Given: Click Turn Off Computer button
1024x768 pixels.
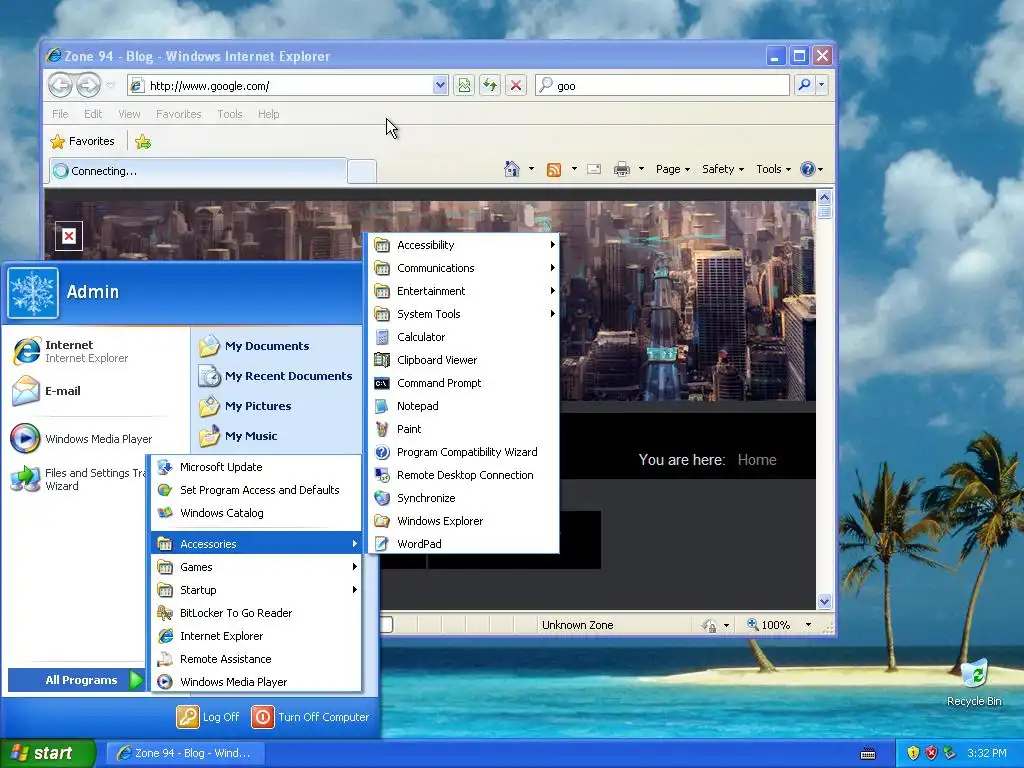Looking at the screenshot, I should 310,716.
